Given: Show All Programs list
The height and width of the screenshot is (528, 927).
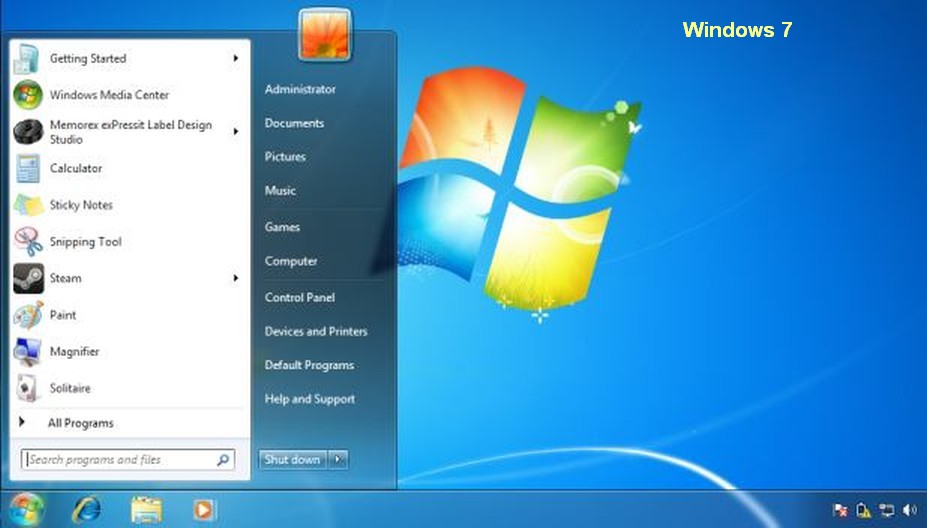Looking at the screenshot, I should click(x=80, y=423).
